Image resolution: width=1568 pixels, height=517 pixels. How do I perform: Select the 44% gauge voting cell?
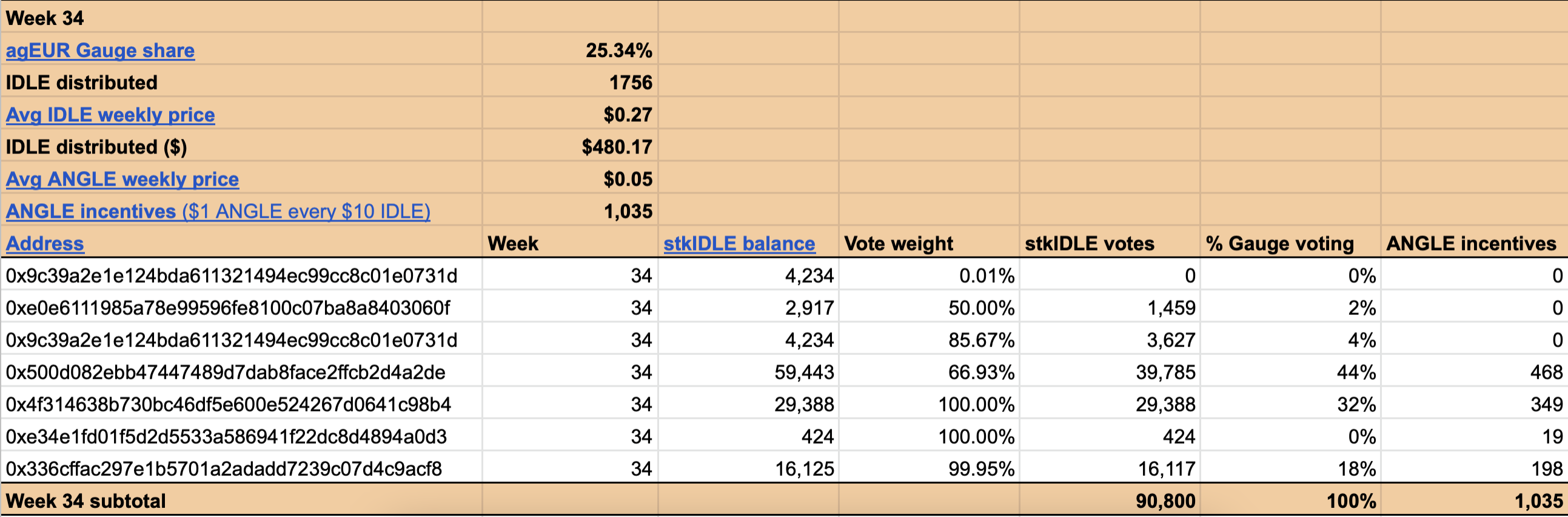(1291, 372)
